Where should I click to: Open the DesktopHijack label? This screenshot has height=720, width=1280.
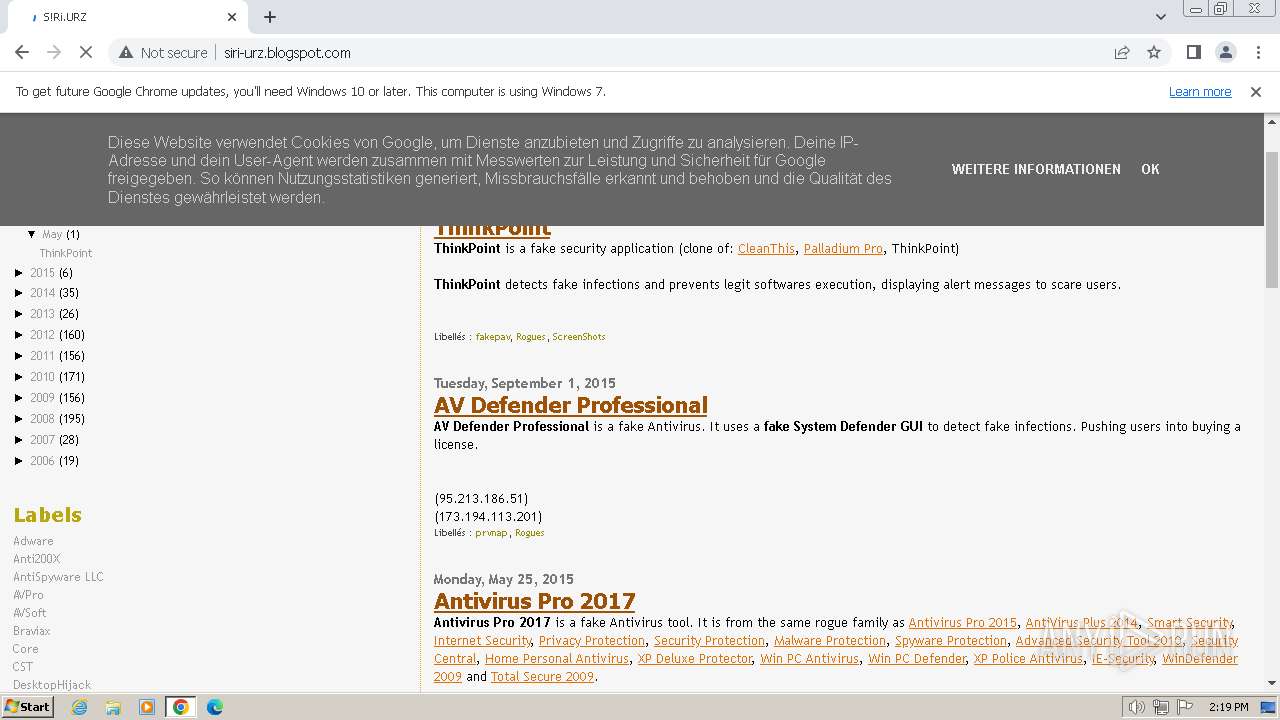pos(52,685)
